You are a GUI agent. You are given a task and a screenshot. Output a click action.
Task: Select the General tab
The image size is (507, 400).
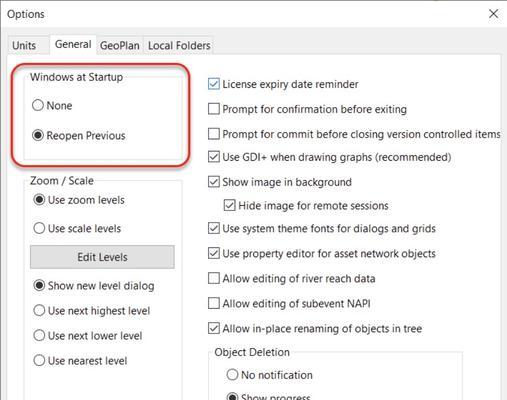coord(73,44)
